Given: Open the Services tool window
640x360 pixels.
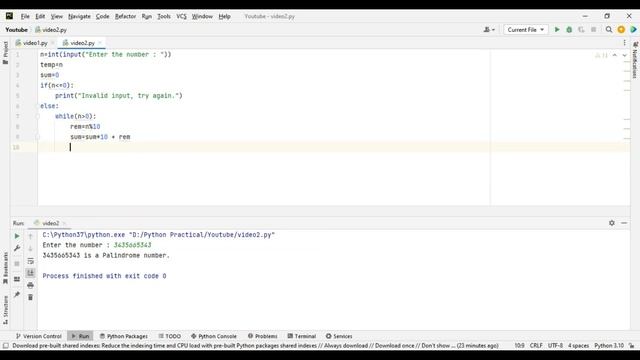Looking at the screenshot, I should point(339,336).
